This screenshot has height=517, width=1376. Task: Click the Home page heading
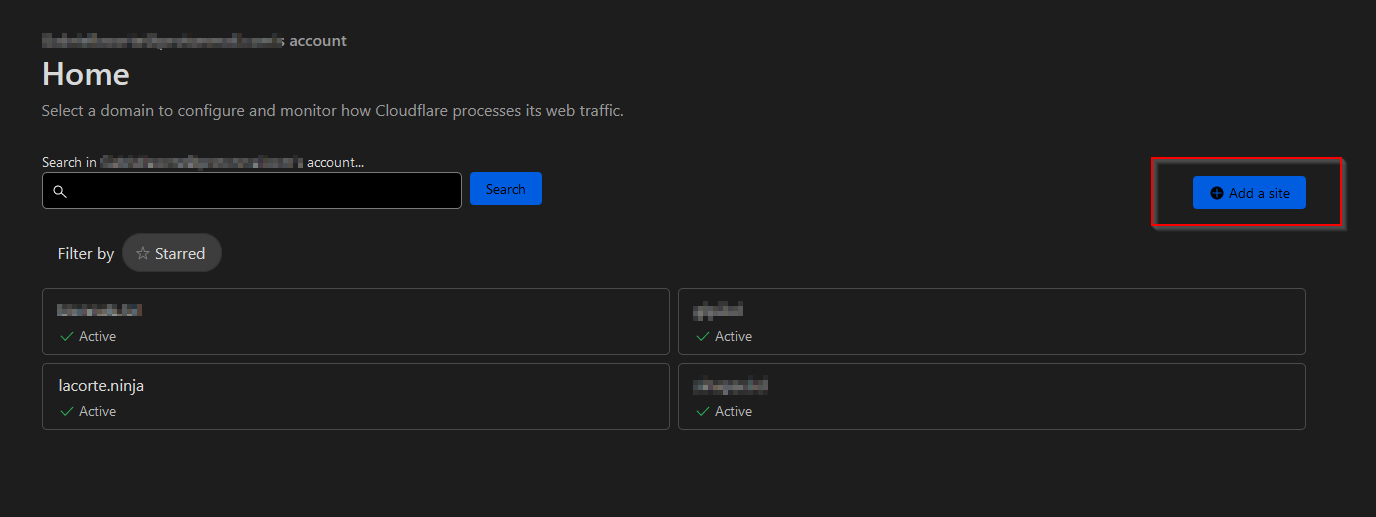(x=86, y=75)
